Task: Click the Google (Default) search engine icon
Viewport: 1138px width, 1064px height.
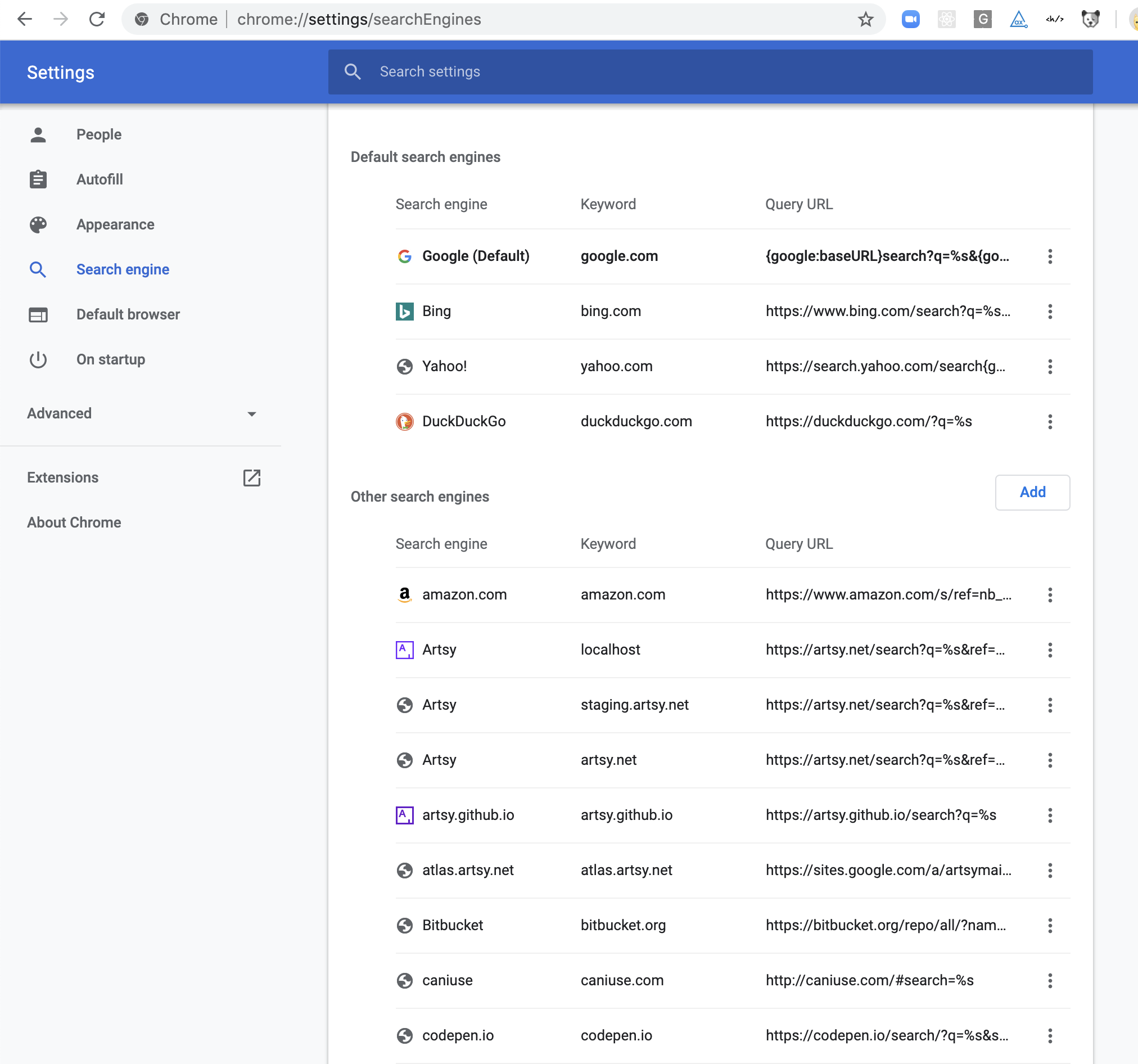Action: click(x=405, y=255)
